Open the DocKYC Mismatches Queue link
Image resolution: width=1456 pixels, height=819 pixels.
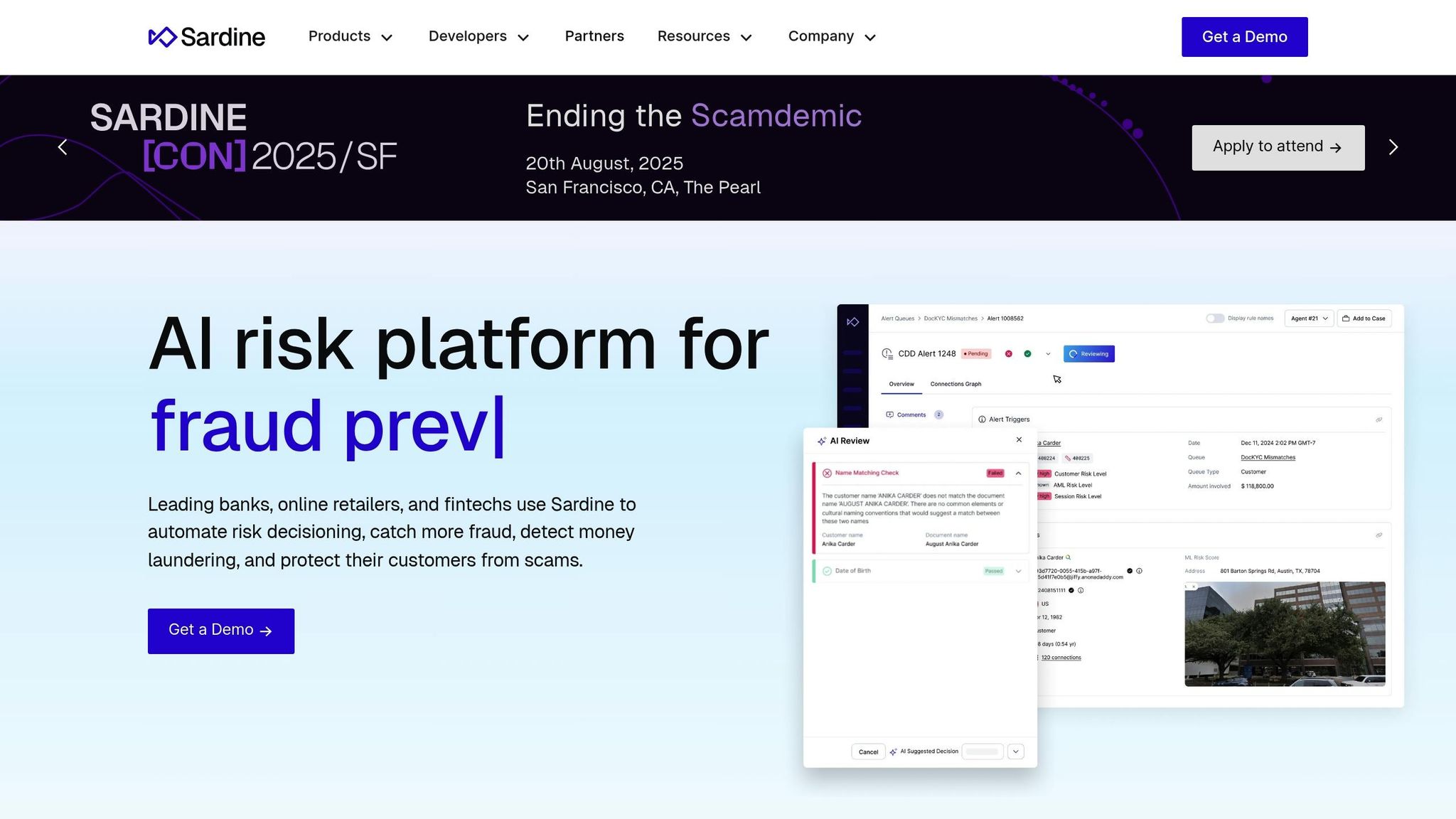(x=1268, y=458)
